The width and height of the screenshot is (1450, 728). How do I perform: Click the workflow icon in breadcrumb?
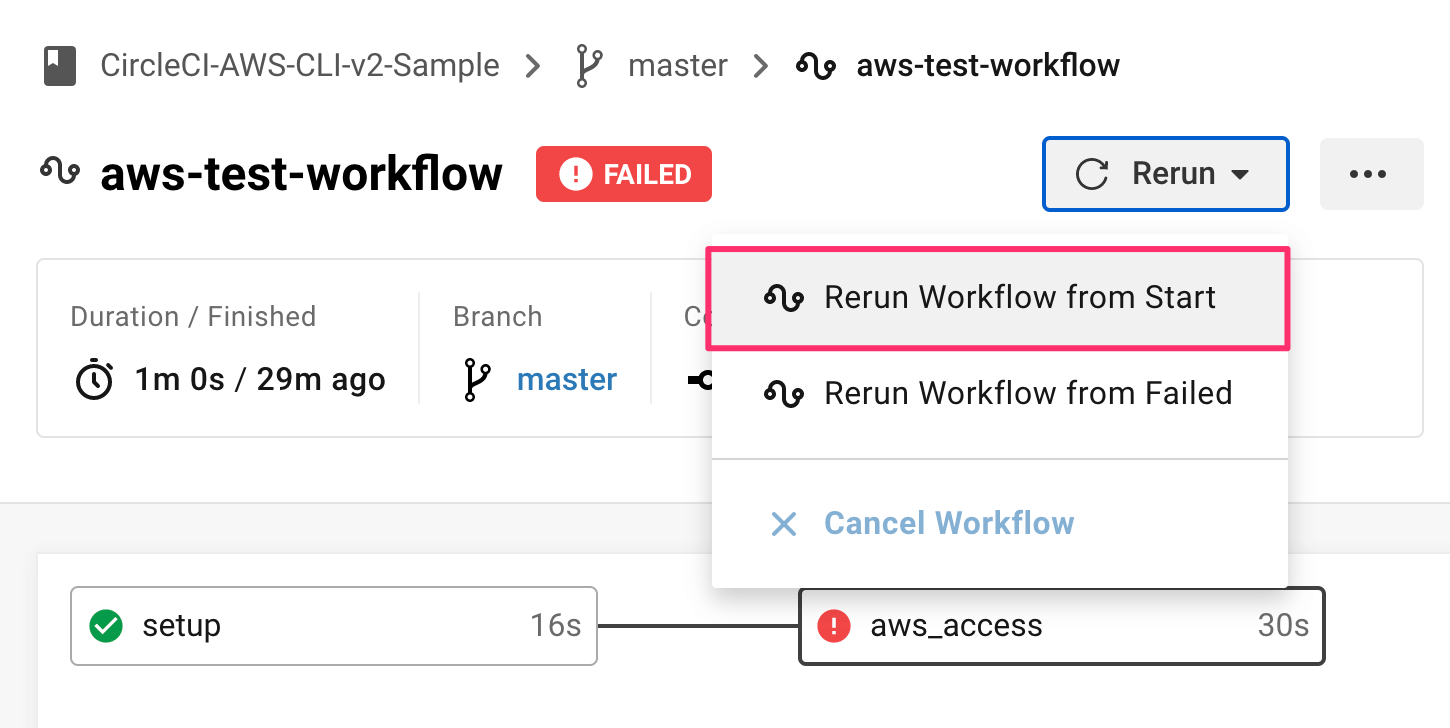point(815,67)
